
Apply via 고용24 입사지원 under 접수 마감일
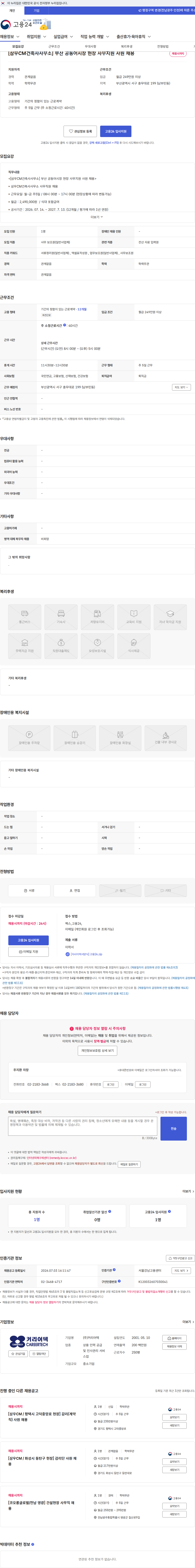[29, 940]
